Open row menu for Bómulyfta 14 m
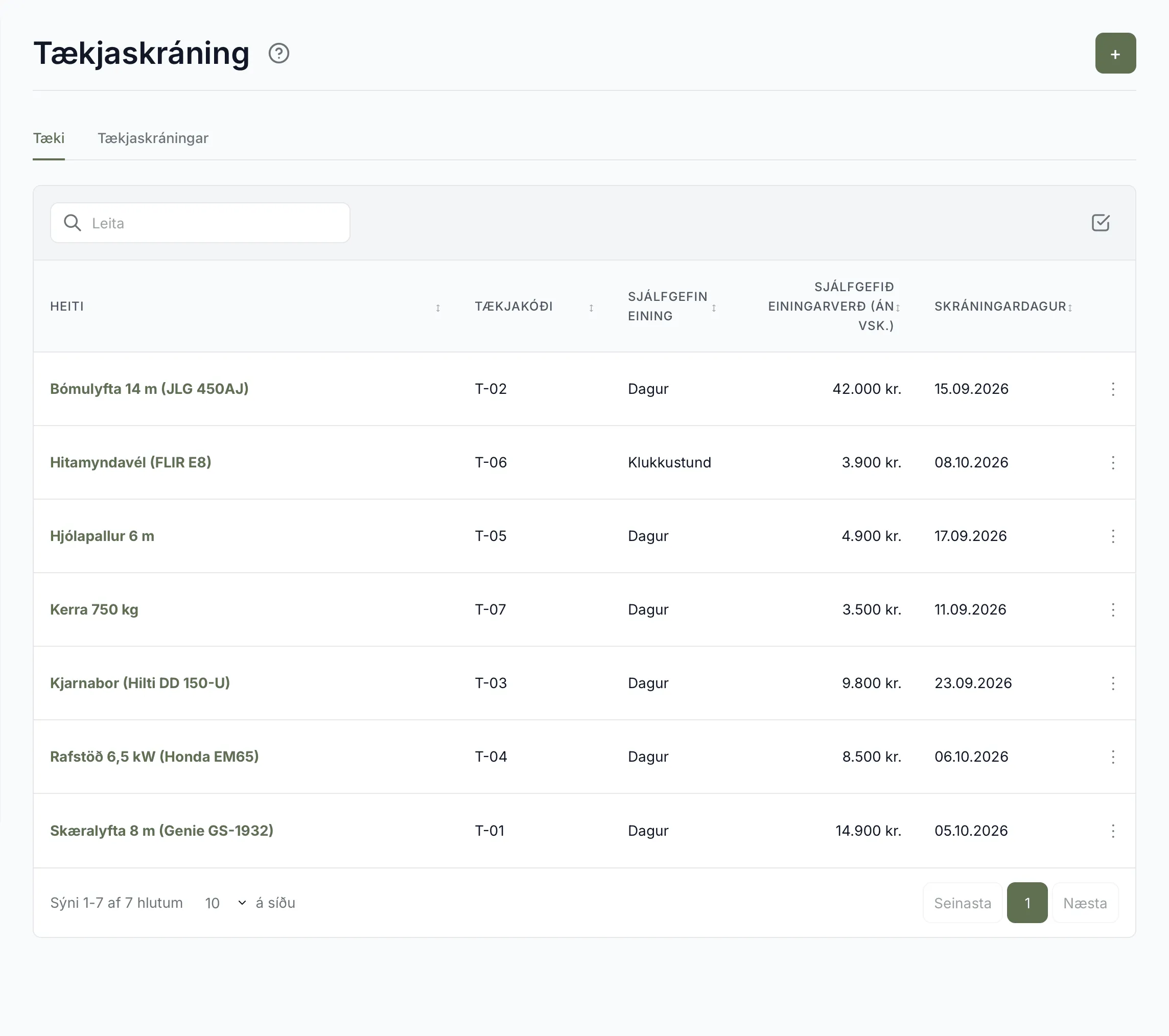 click(x=1112, y=389)
